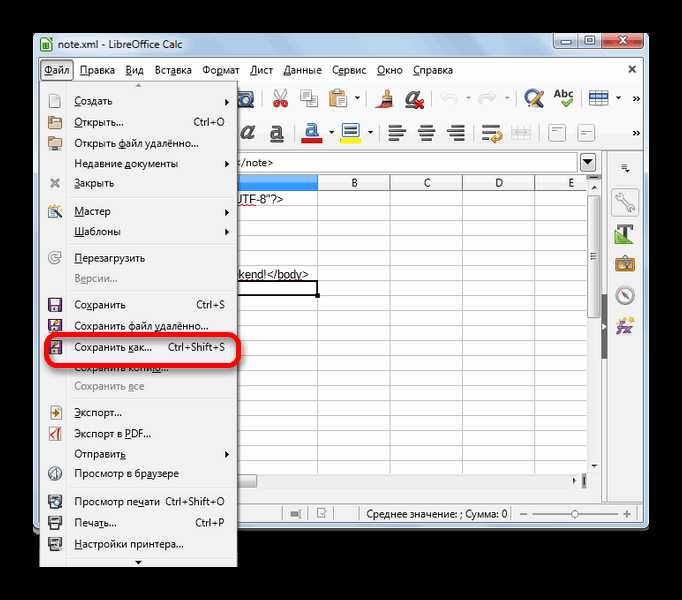The height and width of the screenshot is (600, 682).
Task: Run the Abc spellcheck icon
Action: [x=563, y=98]
